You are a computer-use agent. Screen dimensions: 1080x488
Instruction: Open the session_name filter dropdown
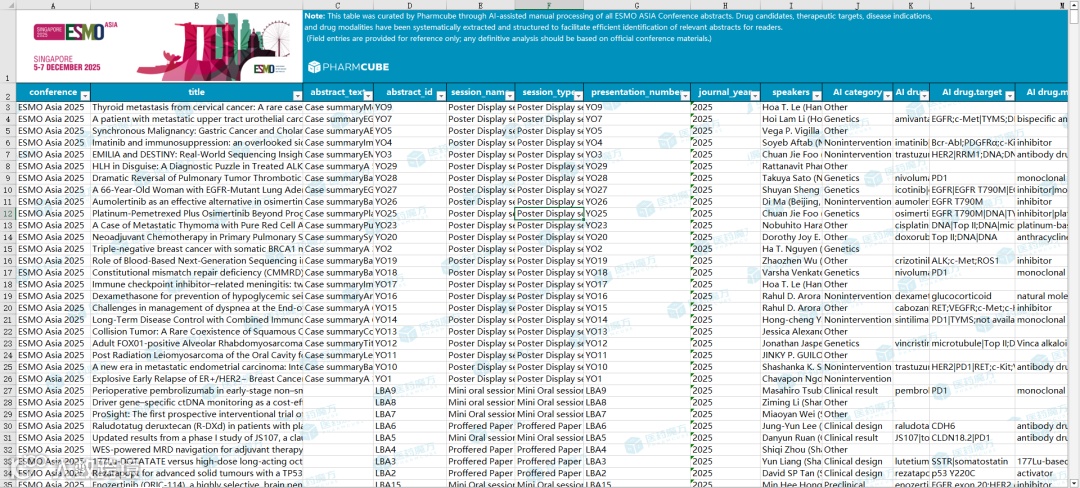tap(510, 96)
